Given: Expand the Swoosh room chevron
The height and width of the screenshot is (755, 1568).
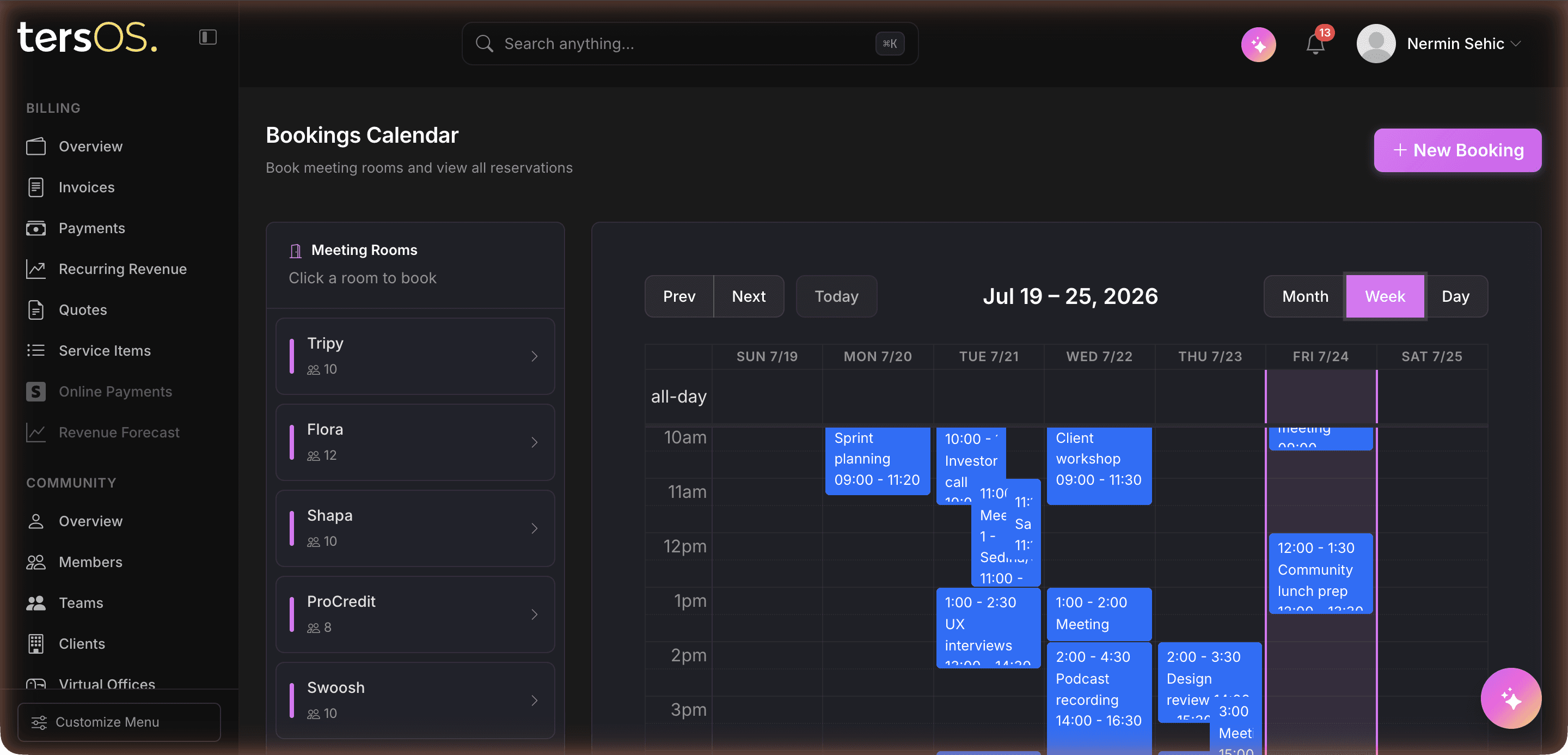Looking at the screenshot, I should [x=535, y=701].
